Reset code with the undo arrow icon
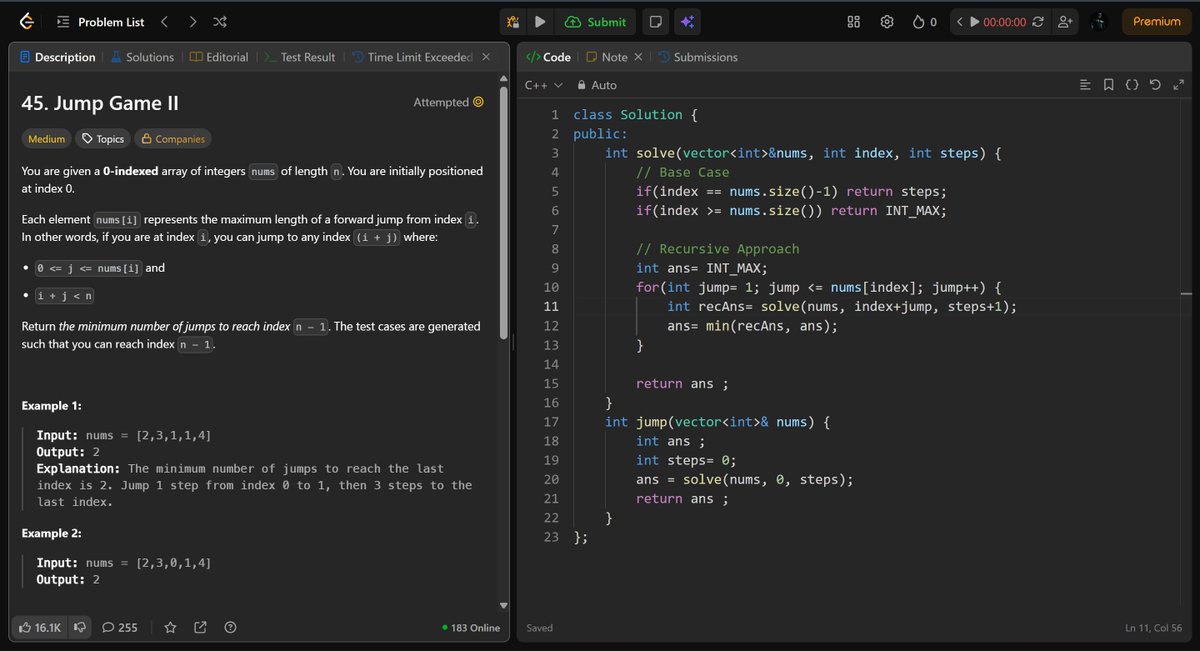The image size is (1200, 651). pyautogui.click(x=1155, y=85)
